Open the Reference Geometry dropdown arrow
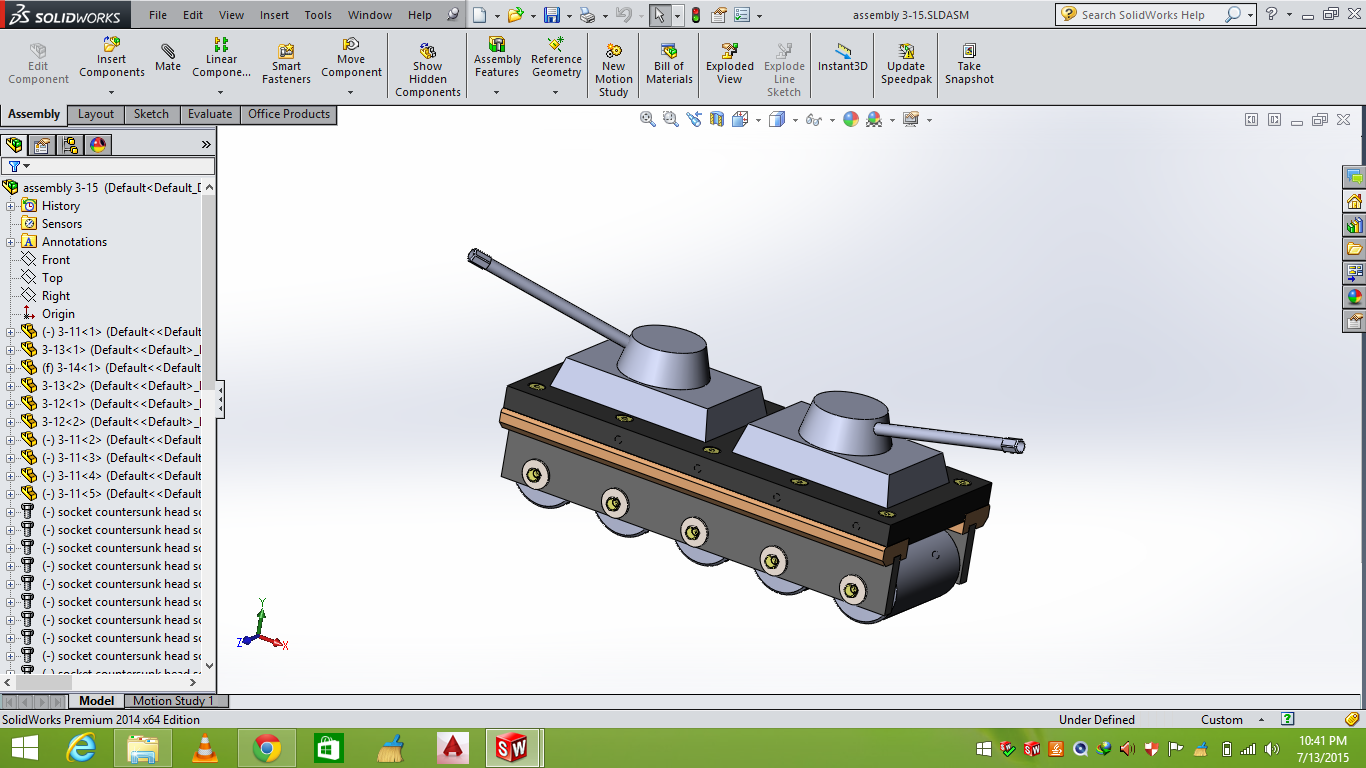1366x768 pixels. pos(556,92)
